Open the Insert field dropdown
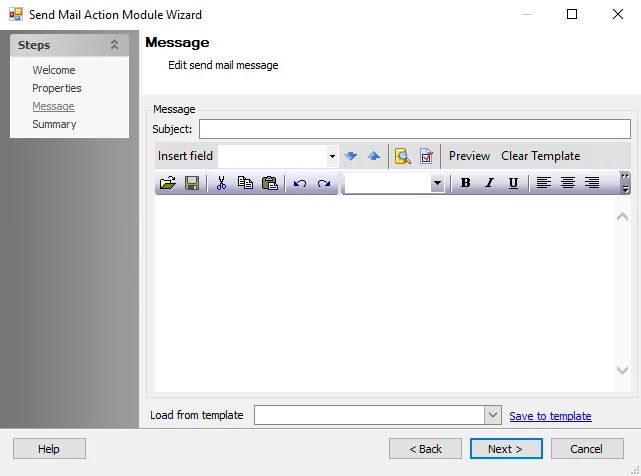The width and height of the screenshot is (641, 476). click(x=332, y=156)
